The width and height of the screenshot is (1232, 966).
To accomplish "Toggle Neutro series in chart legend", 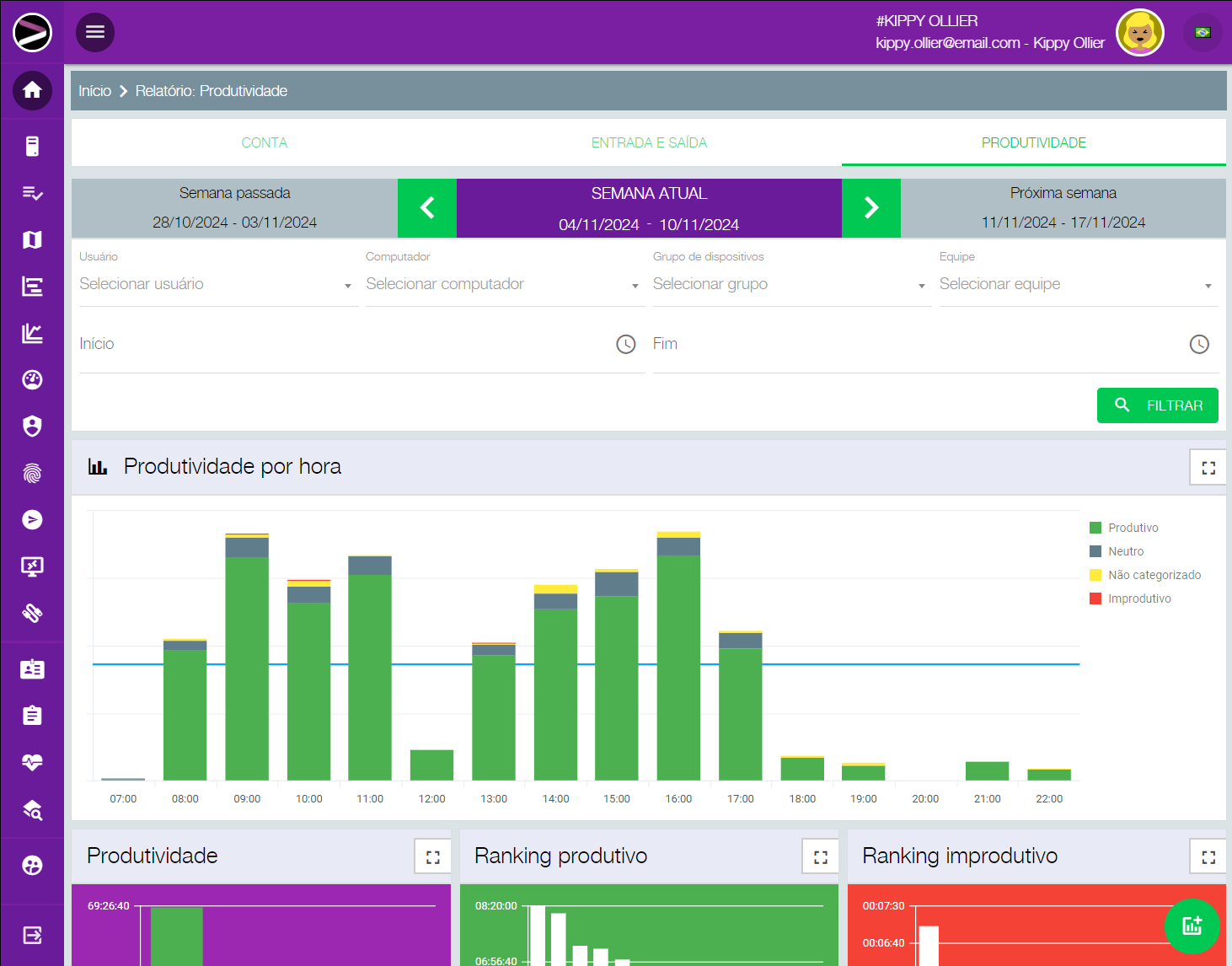I will (1125, 551).
